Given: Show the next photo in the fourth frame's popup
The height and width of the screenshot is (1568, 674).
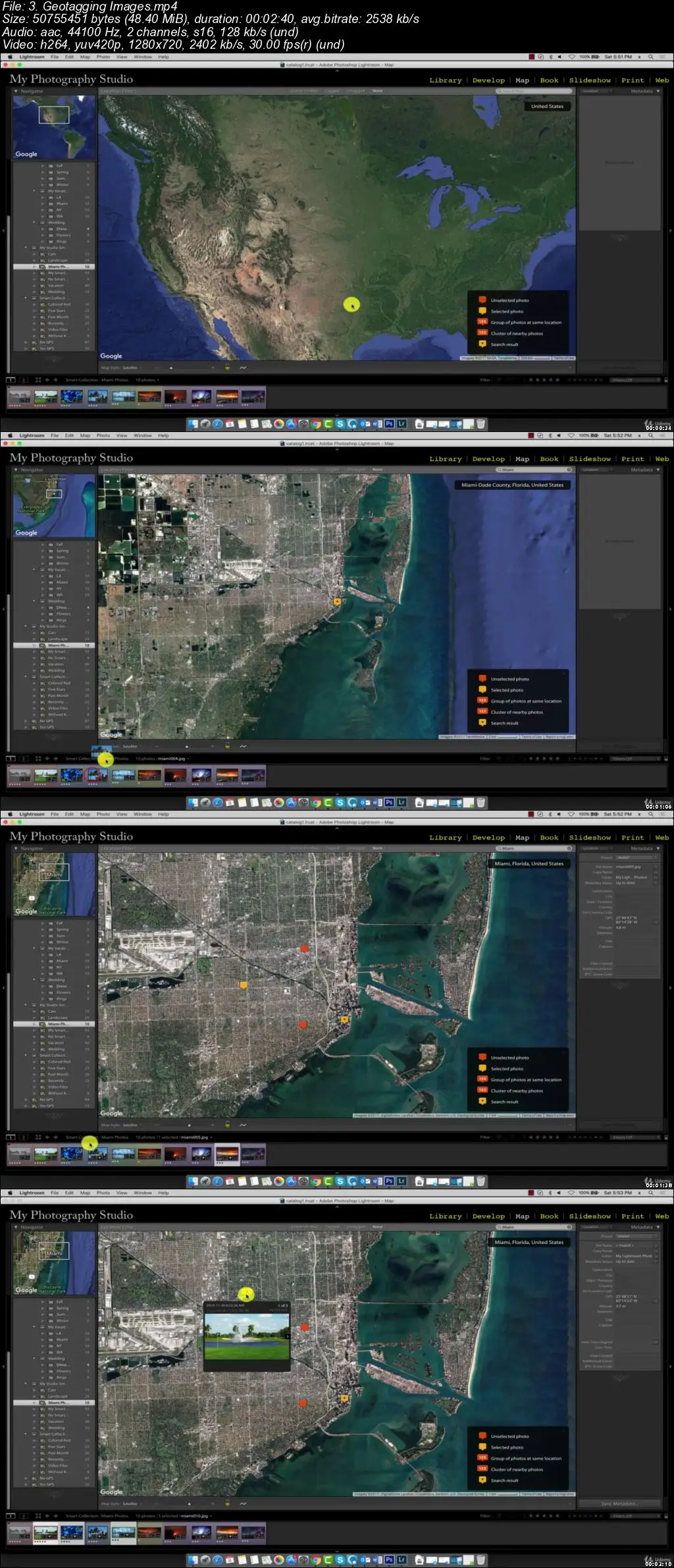Looking at the screenshot, I should (x=287, y=1336).
